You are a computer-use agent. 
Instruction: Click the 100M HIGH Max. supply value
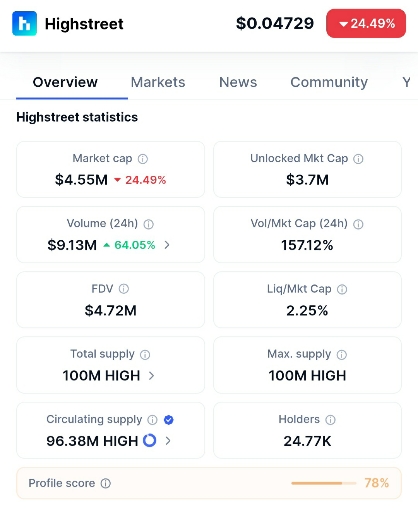tap(307, 376)
